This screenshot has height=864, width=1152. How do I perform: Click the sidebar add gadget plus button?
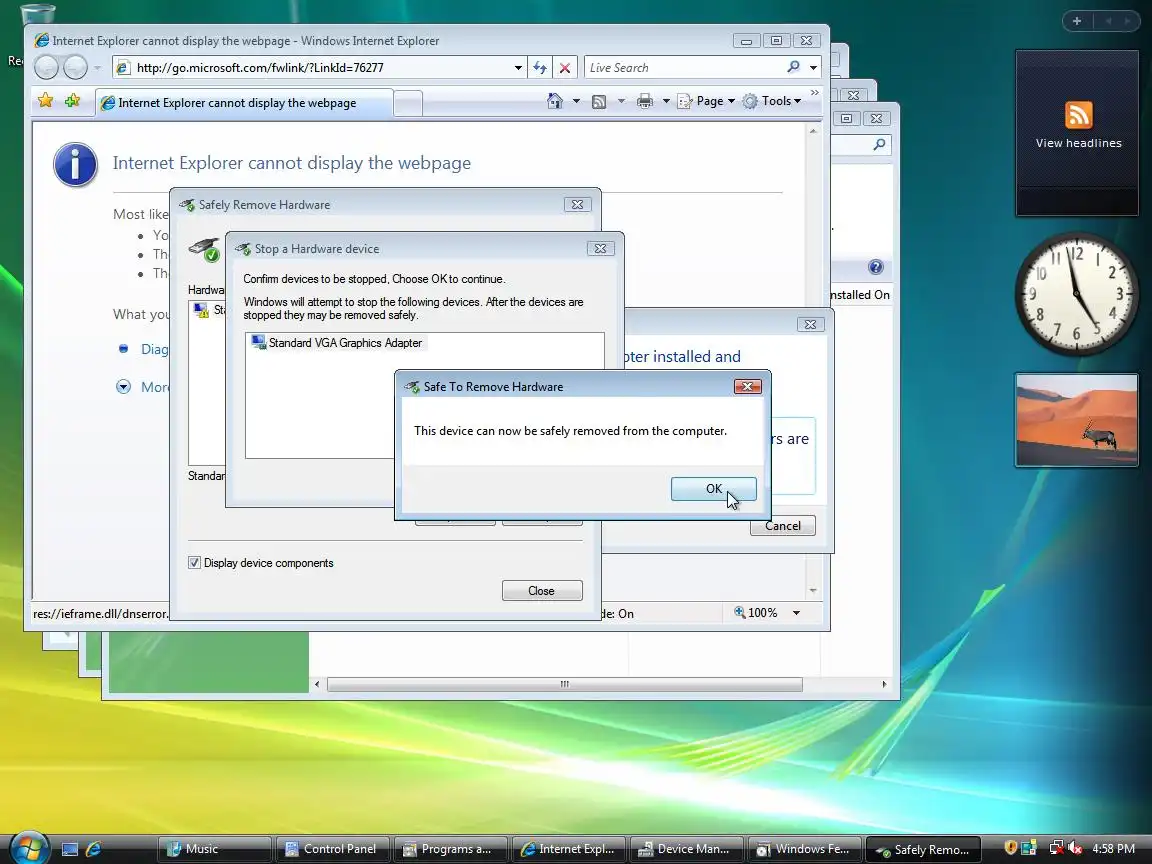point(1077,21)
